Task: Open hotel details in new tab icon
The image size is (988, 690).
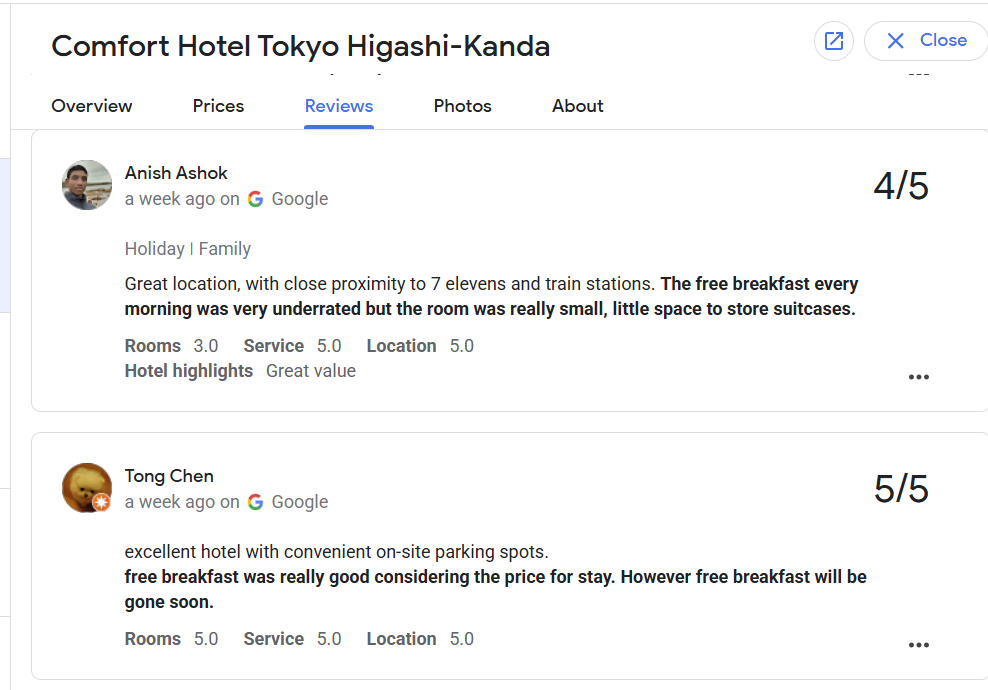Action: pyautogui.click(x=834, y=41)
